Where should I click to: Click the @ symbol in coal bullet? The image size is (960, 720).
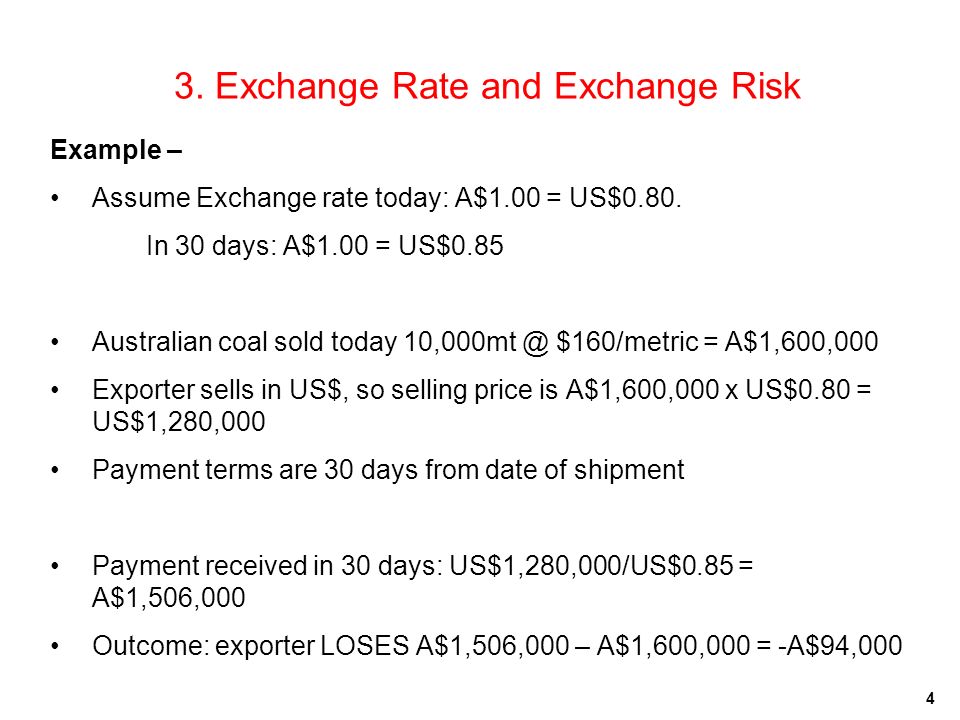click(x=536, y=342)
